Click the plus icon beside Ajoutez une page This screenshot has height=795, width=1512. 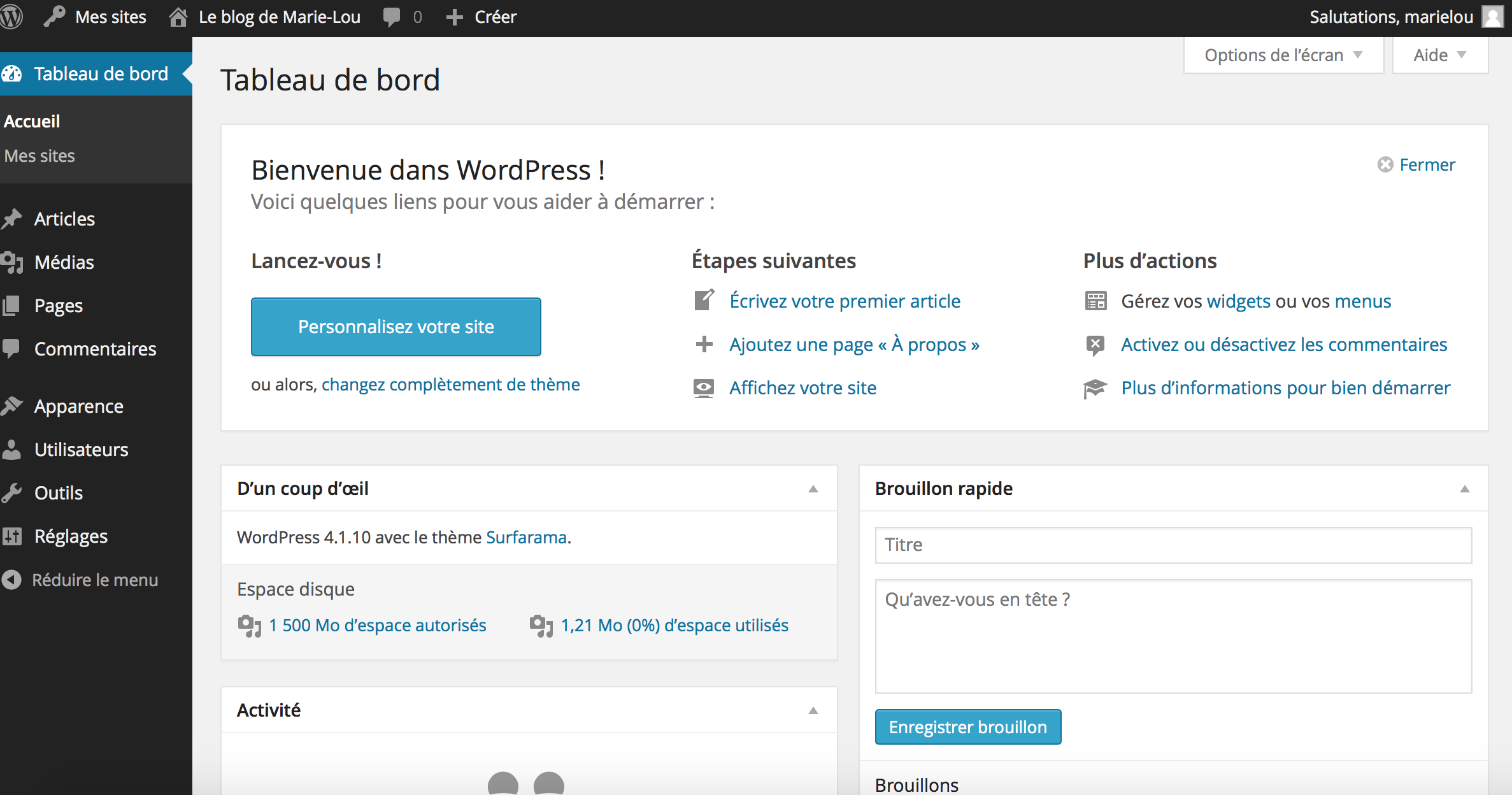704,344
